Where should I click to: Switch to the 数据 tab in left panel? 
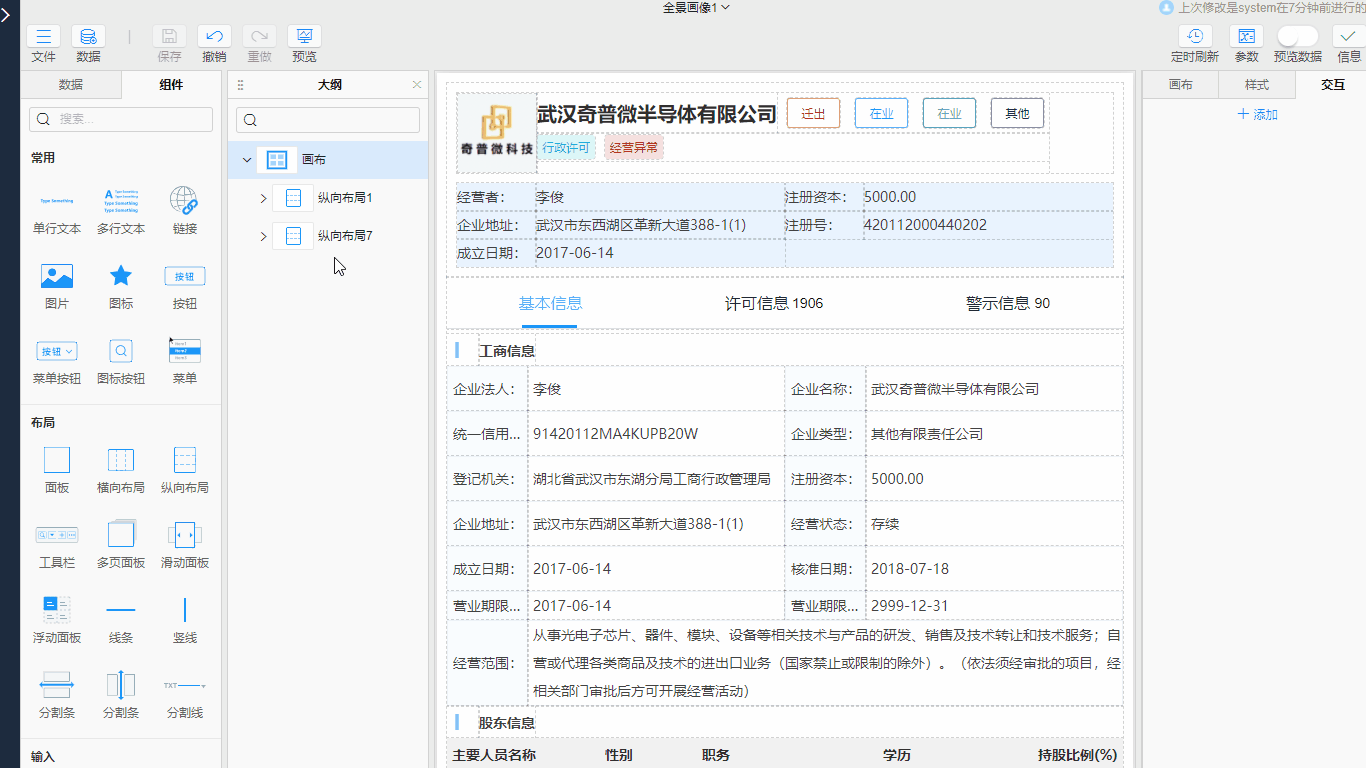click(71, 85)
